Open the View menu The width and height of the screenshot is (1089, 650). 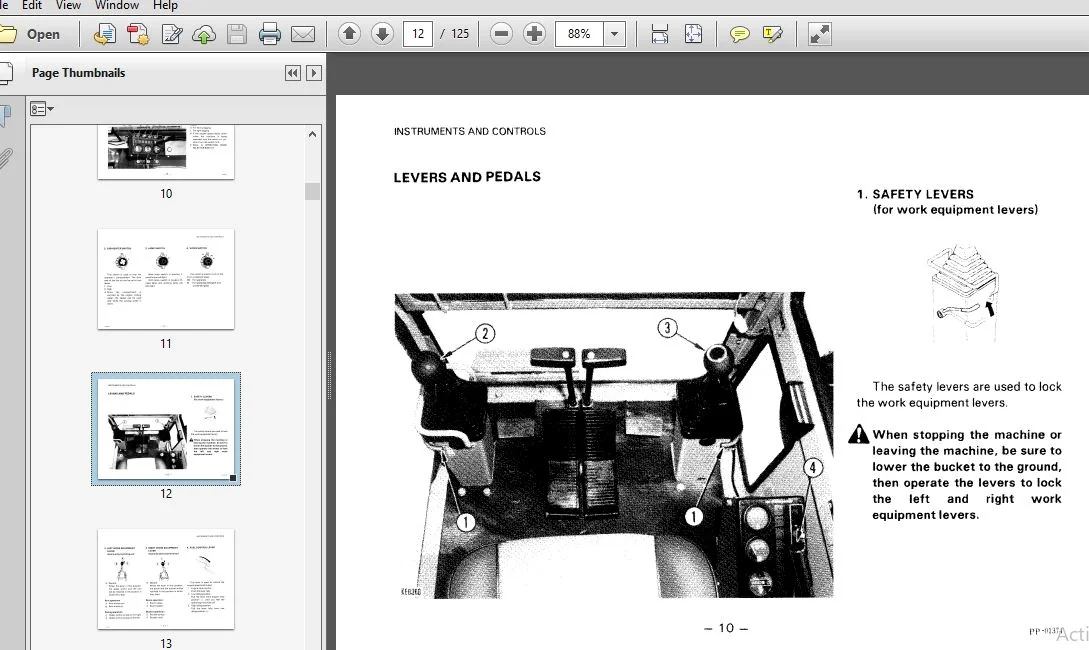click(x=68, y=6)
